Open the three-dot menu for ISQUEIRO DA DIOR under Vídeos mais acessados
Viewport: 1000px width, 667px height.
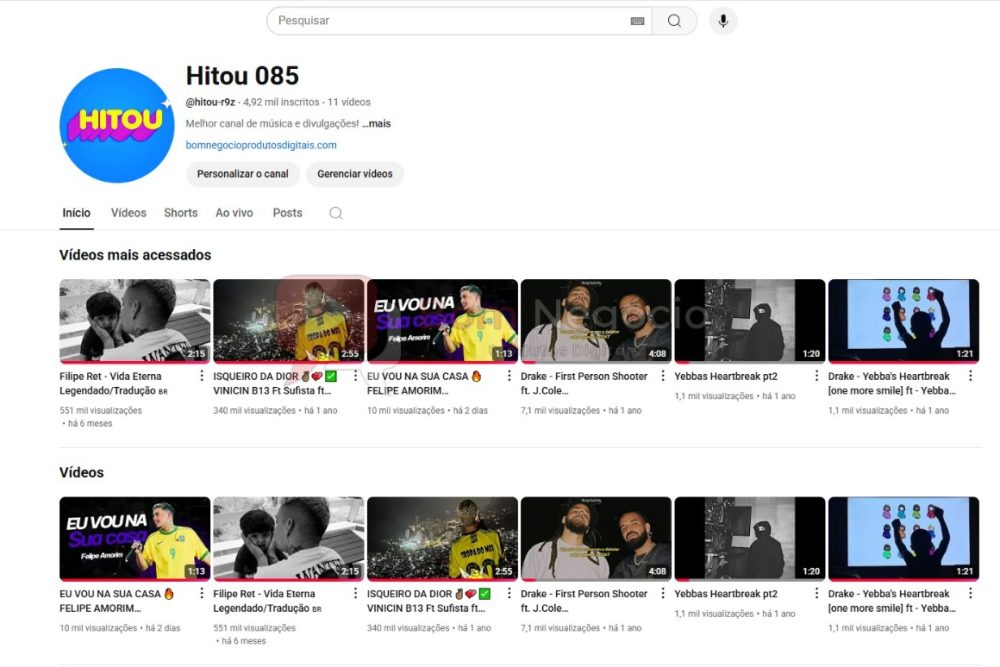point(356,376)
